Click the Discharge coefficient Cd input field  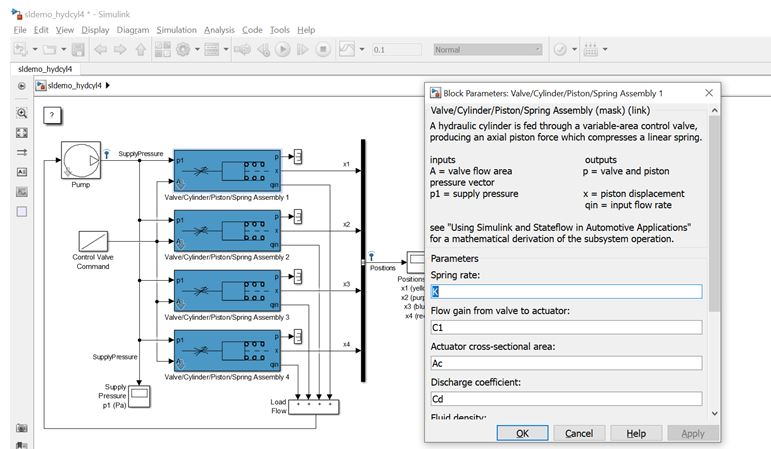[x=566, y=399]
